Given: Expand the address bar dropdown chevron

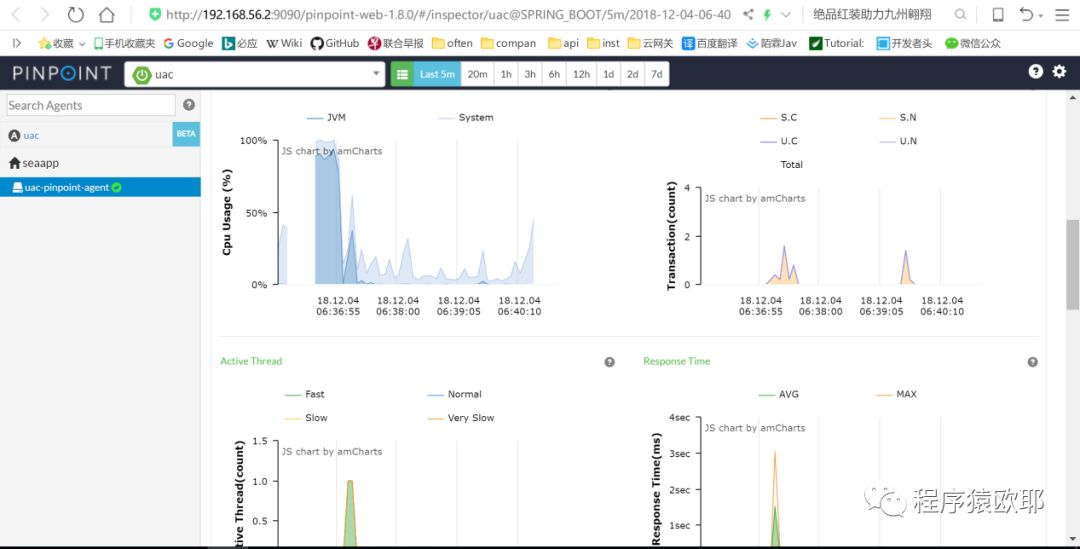Looking at the screenshot, I should pos(785,14).
